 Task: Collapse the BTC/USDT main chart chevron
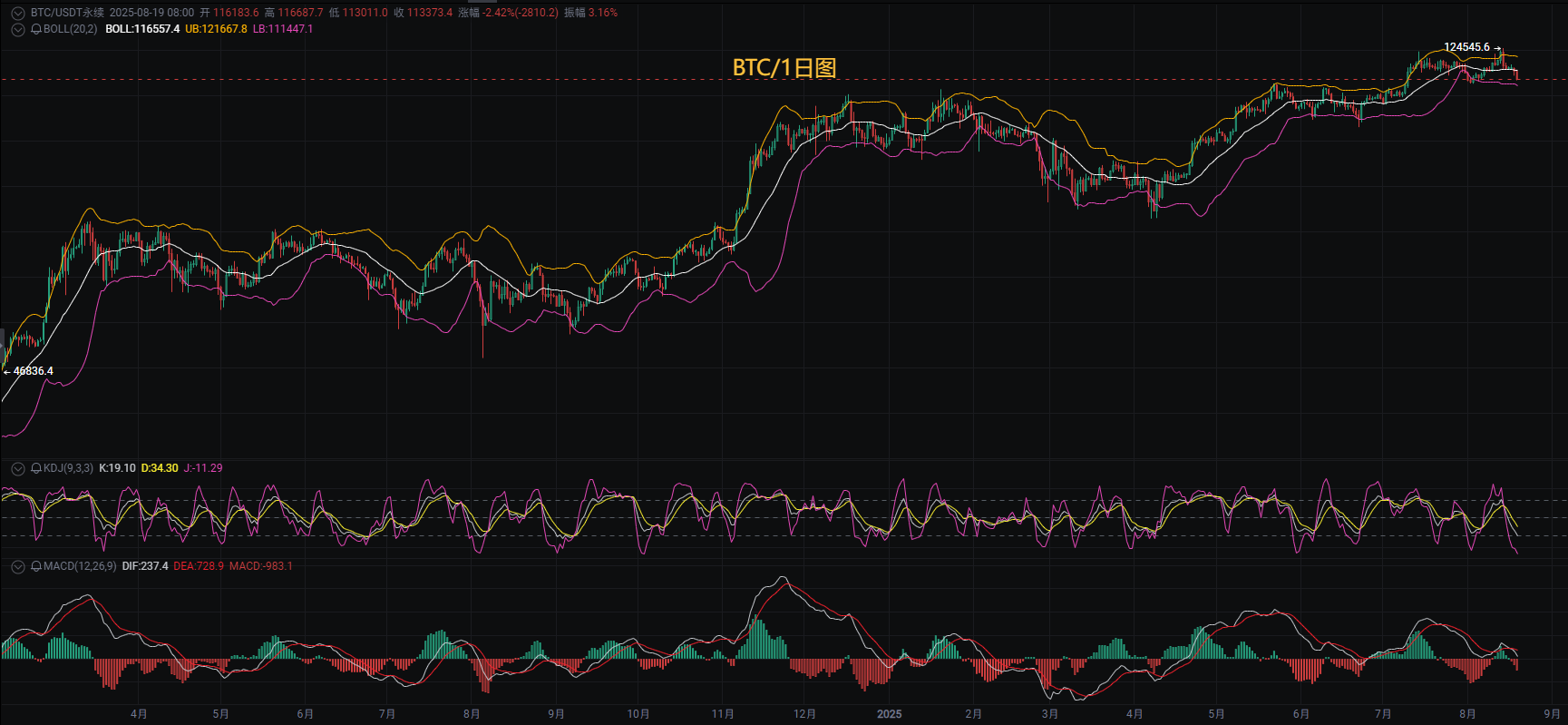pos(17,14)
